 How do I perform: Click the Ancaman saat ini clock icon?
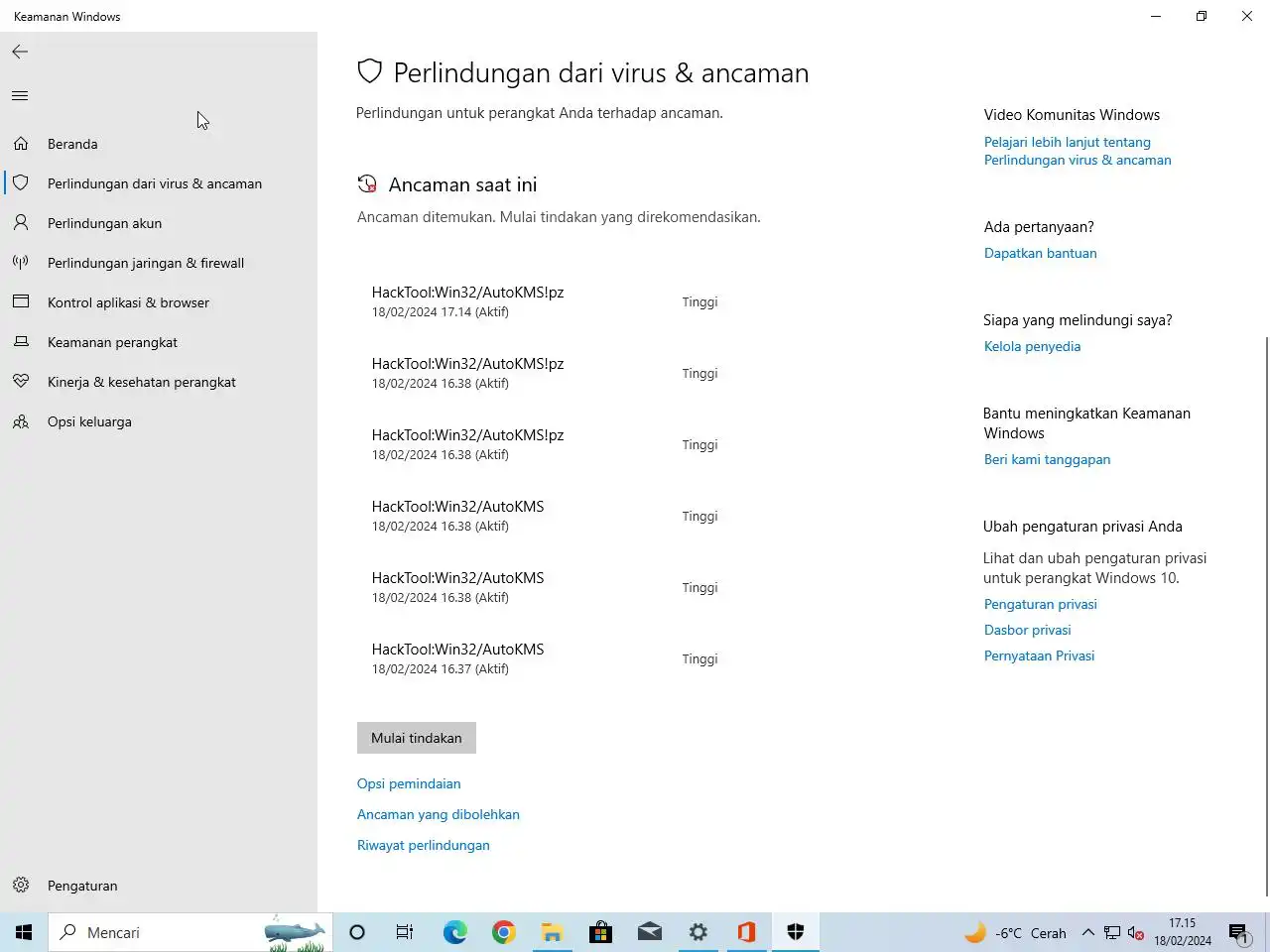point(367,184)
